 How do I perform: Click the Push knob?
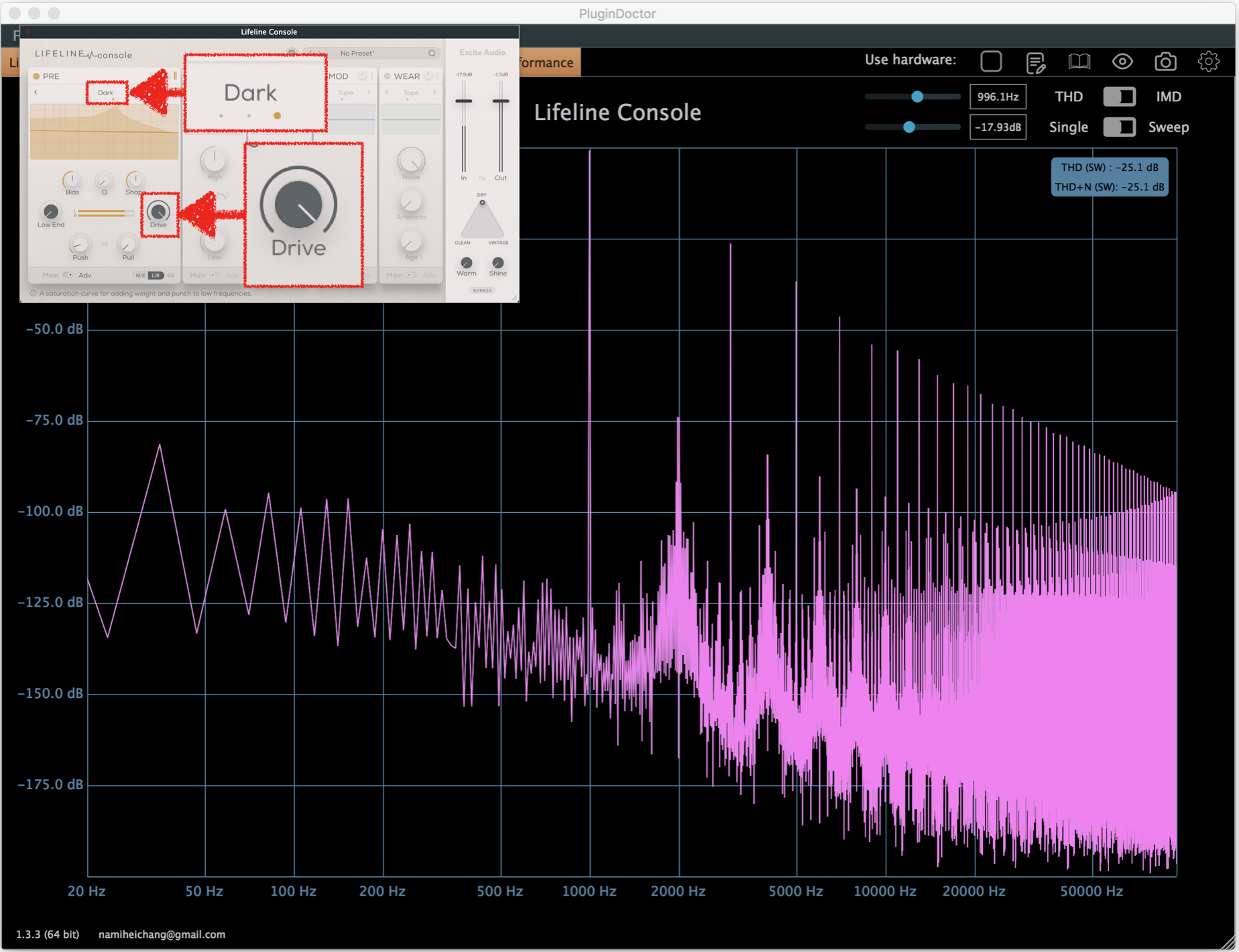(x=80, y=244)
